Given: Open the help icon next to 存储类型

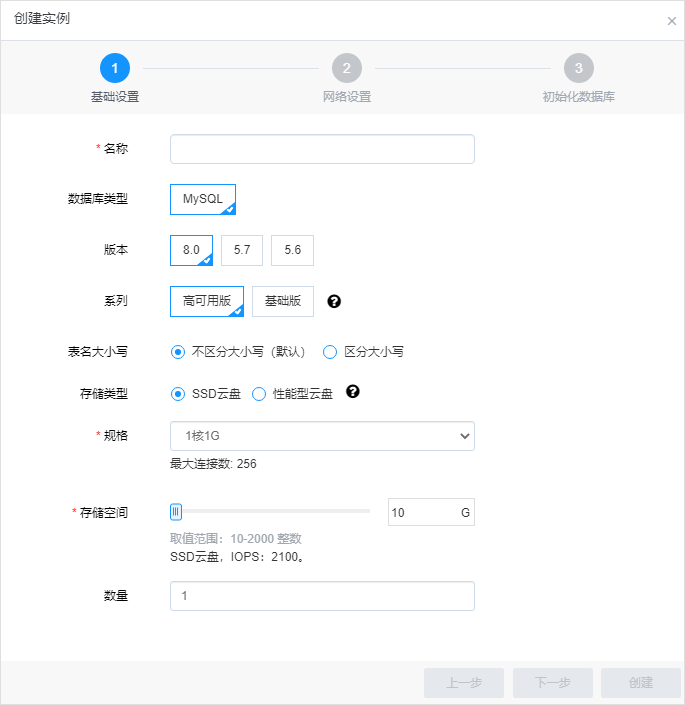Looking at the screenshot, I should point(353,392).
